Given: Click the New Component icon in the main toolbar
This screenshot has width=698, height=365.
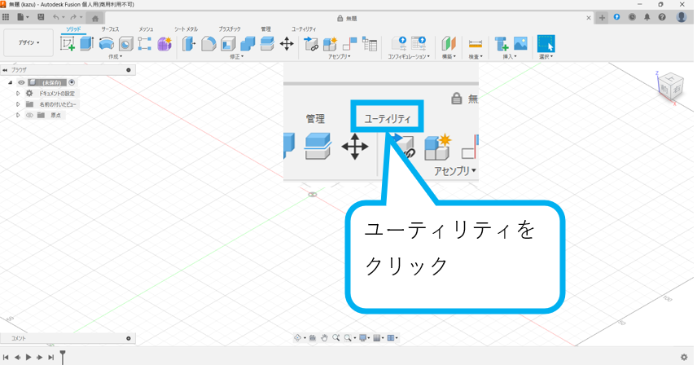Looking at the screenshot, I should (x=330, y=44).
